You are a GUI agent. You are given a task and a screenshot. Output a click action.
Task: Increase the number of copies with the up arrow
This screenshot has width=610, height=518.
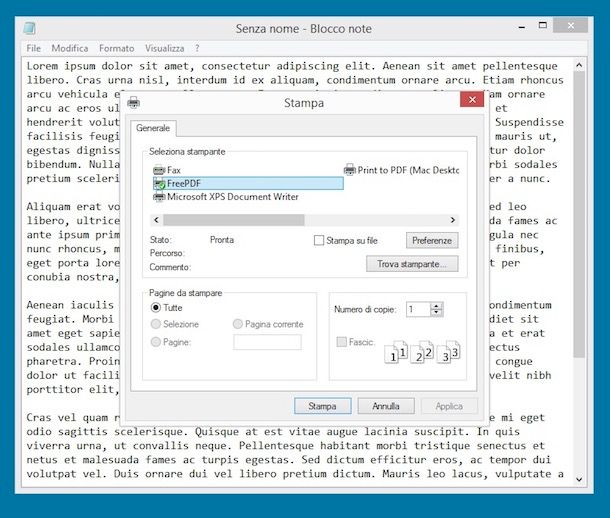click(436, 306)
